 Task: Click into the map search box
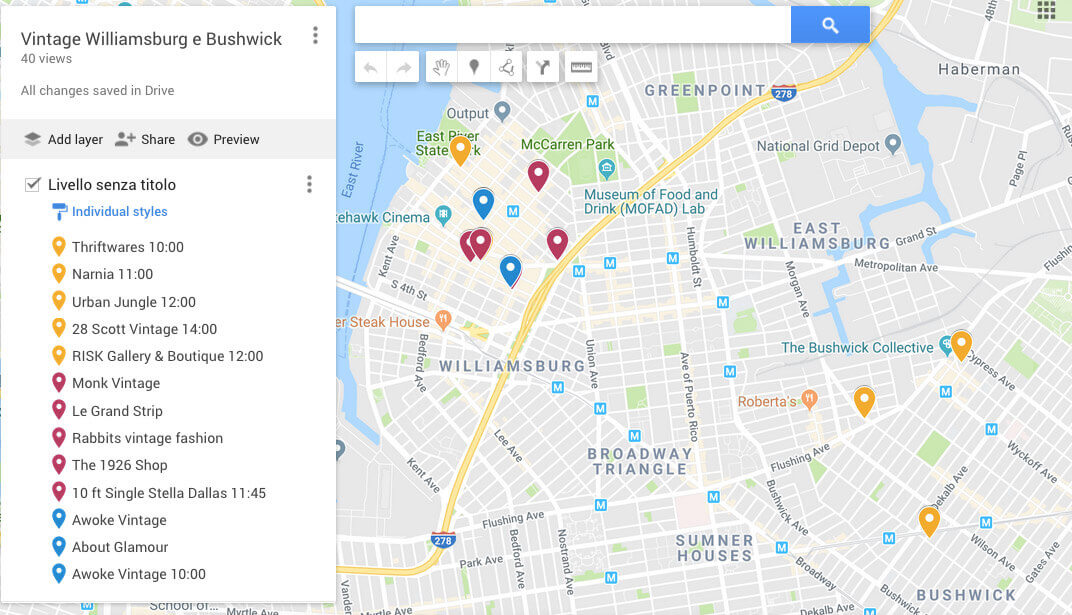point(573,25)
